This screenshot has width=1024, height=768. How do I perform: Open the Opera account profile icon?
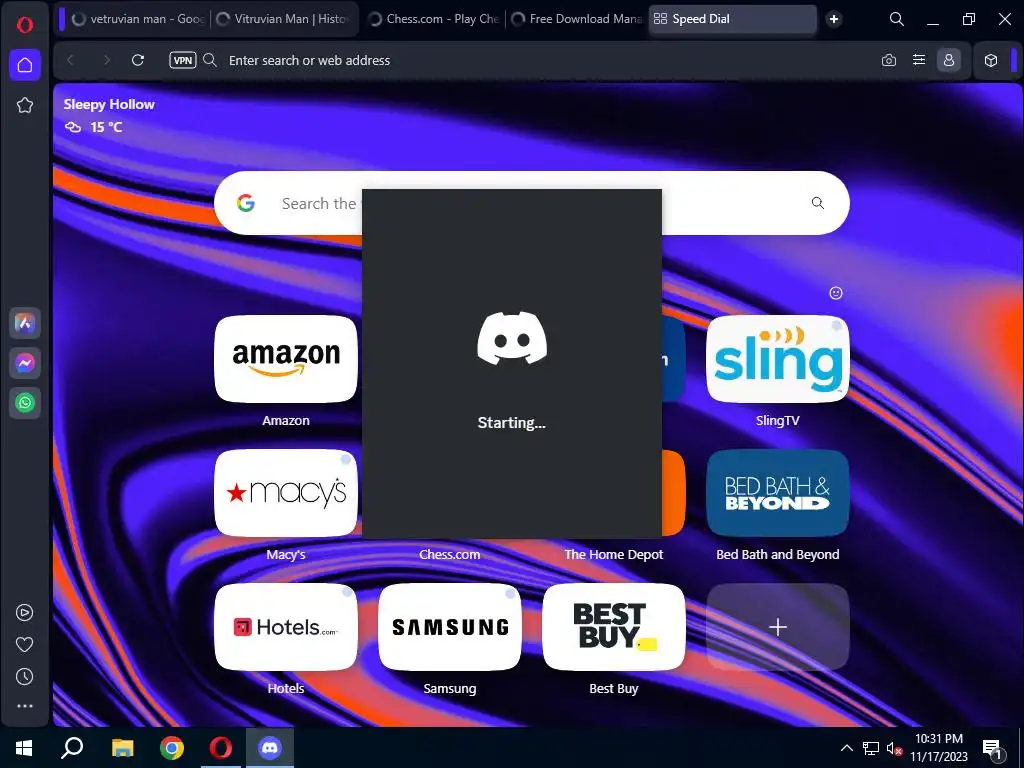coord(949,60)
